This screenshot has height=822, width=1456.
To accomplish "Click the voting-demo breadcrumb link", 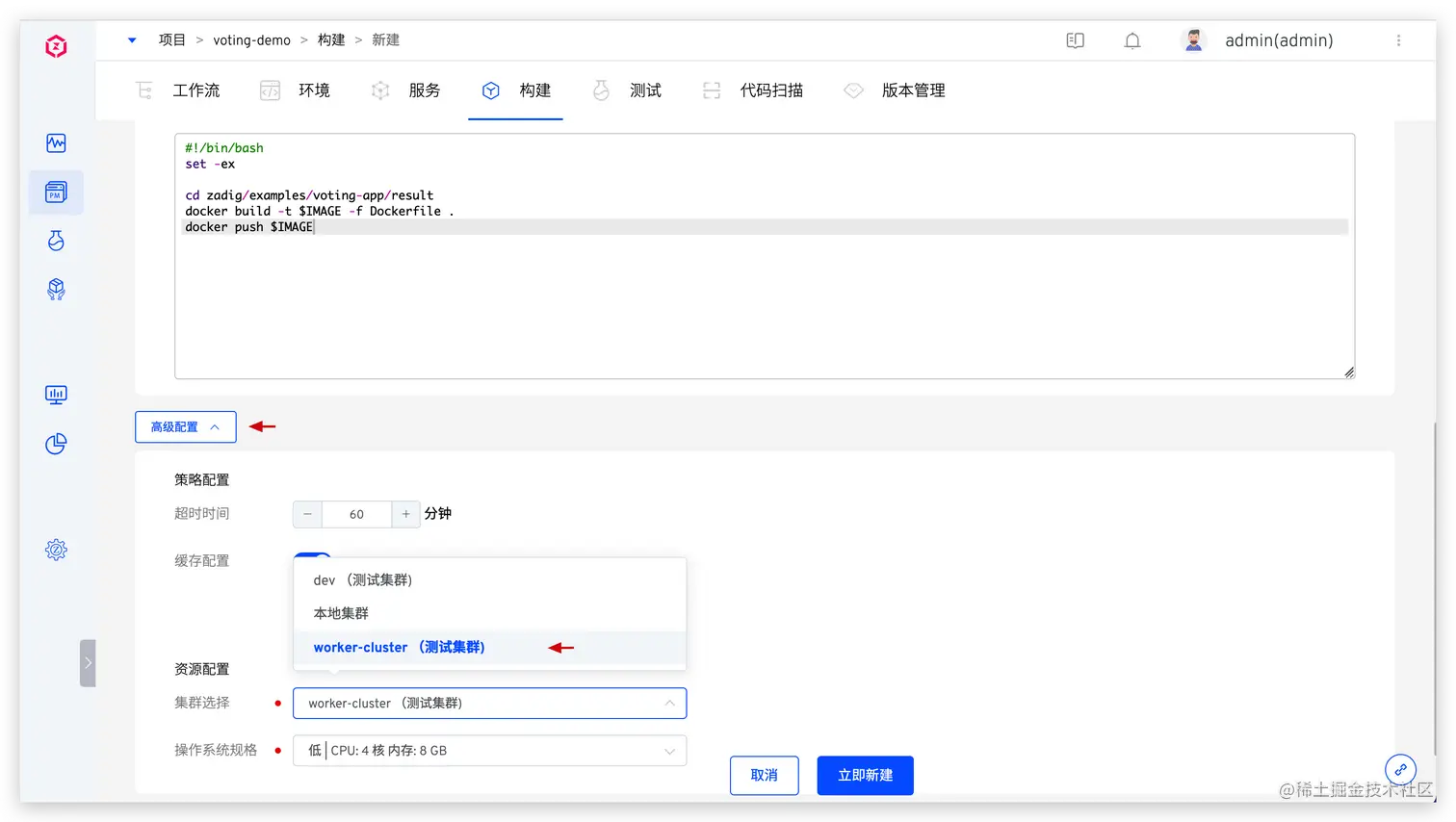I will (x=251, y=40).
